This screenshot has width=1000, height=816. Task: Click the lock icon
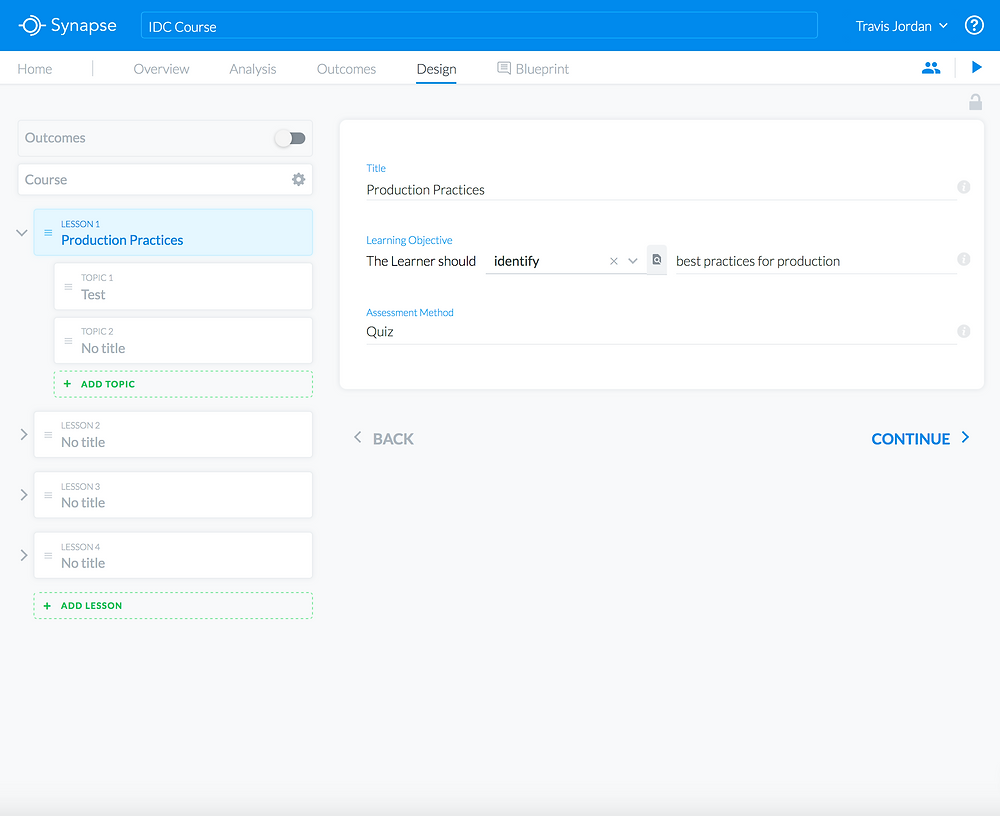975,102
